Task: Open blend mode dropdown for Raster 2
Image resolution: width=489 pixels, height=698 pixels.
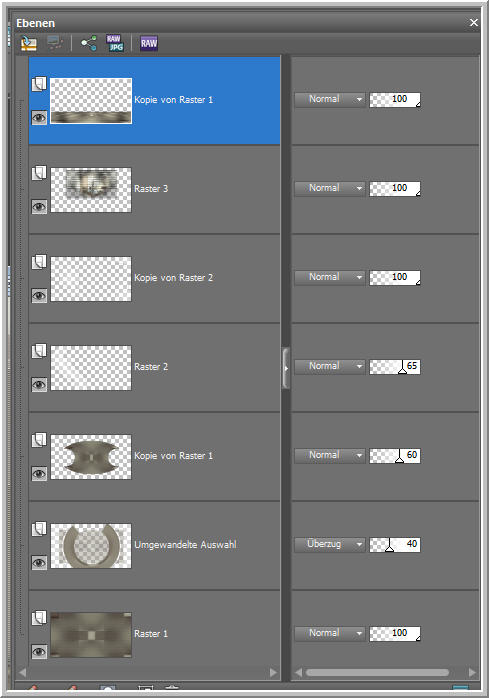Action: [330, 366]
